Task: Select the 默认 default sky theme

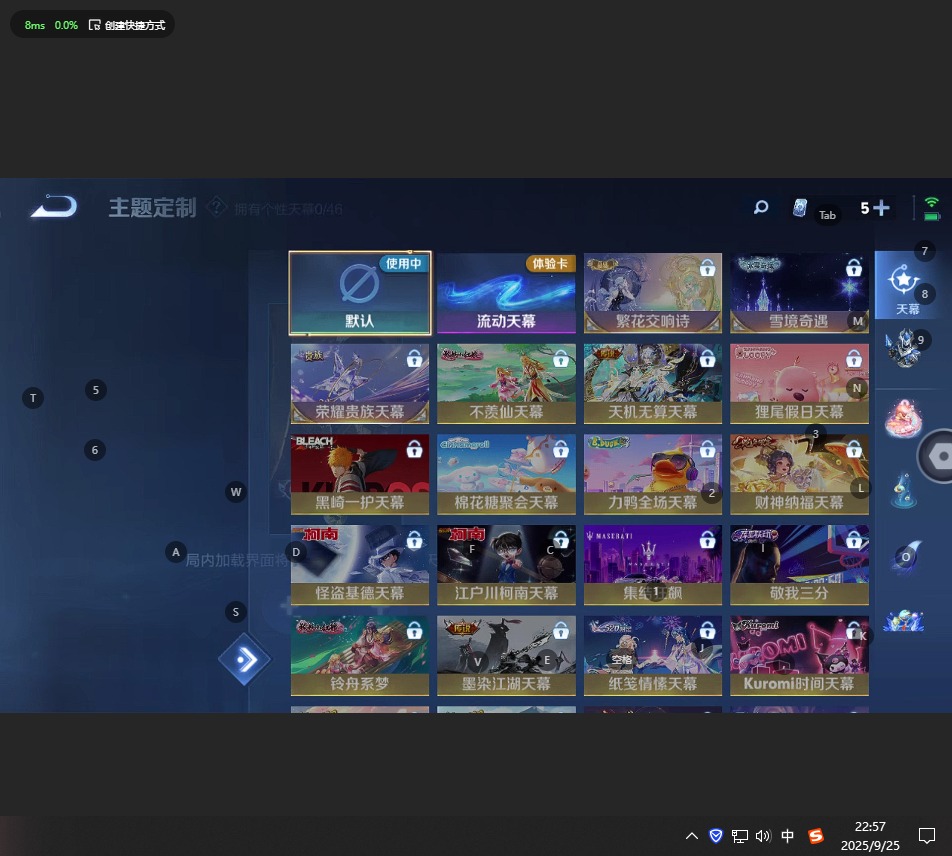Action: (360, 293)
